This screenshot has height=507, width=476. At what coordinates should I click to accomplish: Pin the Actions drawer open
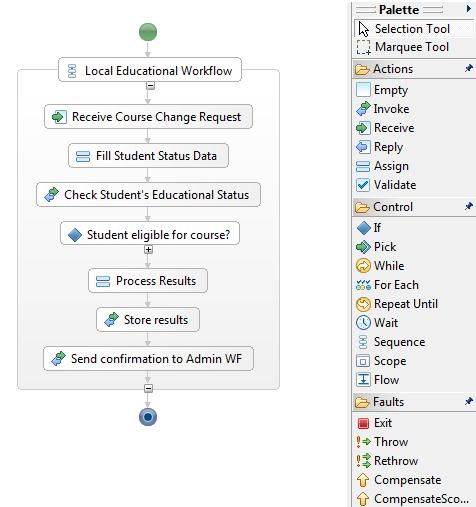pos(469,68)
